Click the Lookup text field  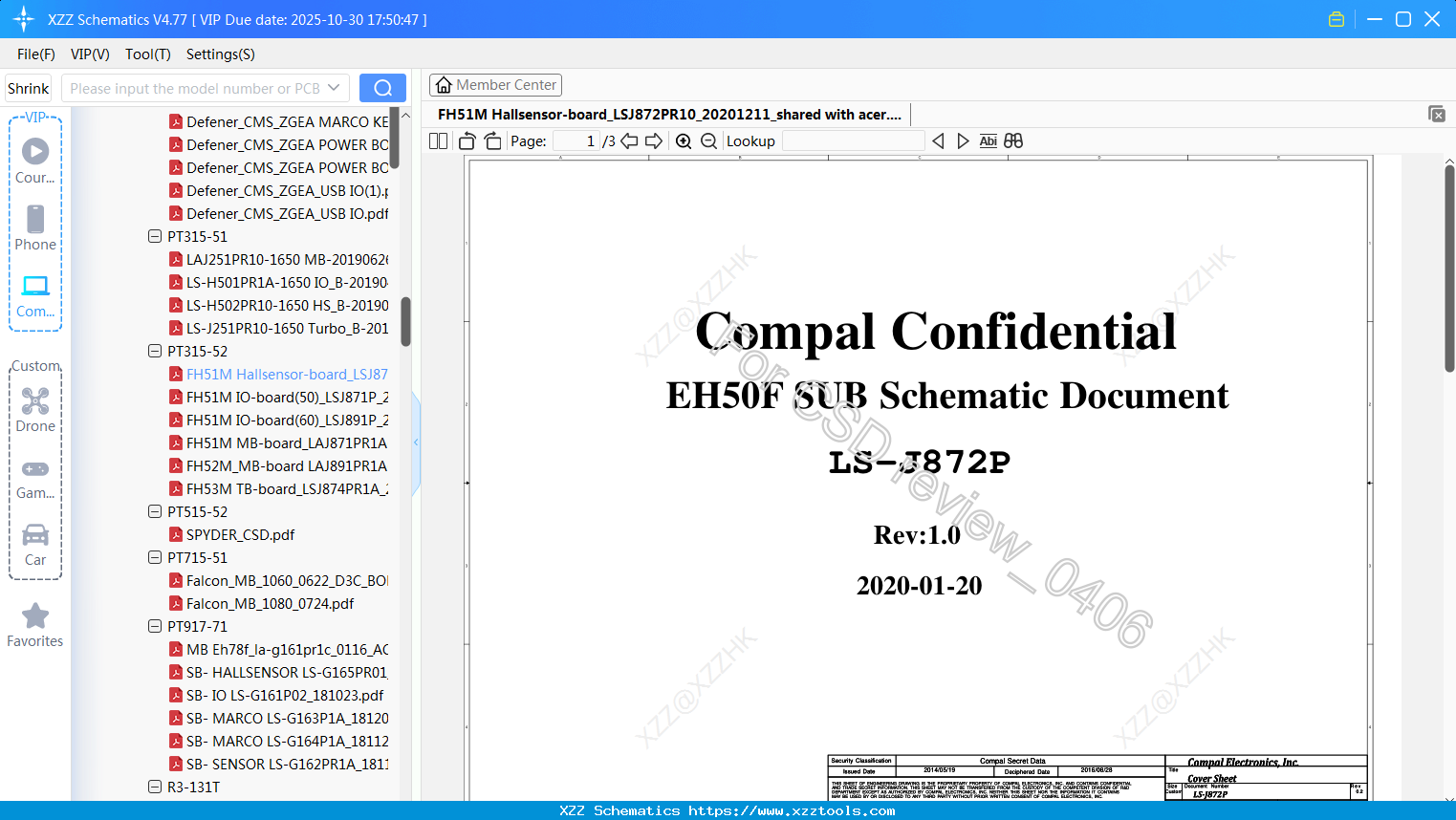[853, 141]
